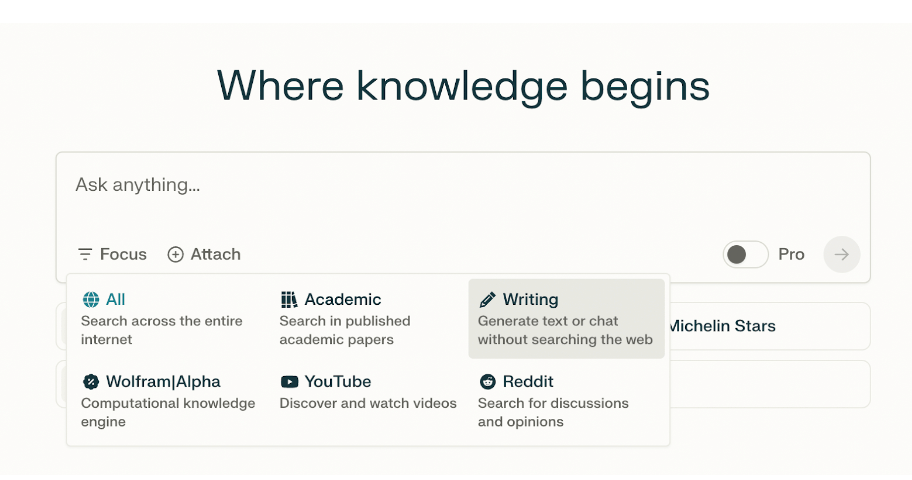Click the books icon beside Academic
This screenshot has height=480, width=912.
click(x=289, y=299)
